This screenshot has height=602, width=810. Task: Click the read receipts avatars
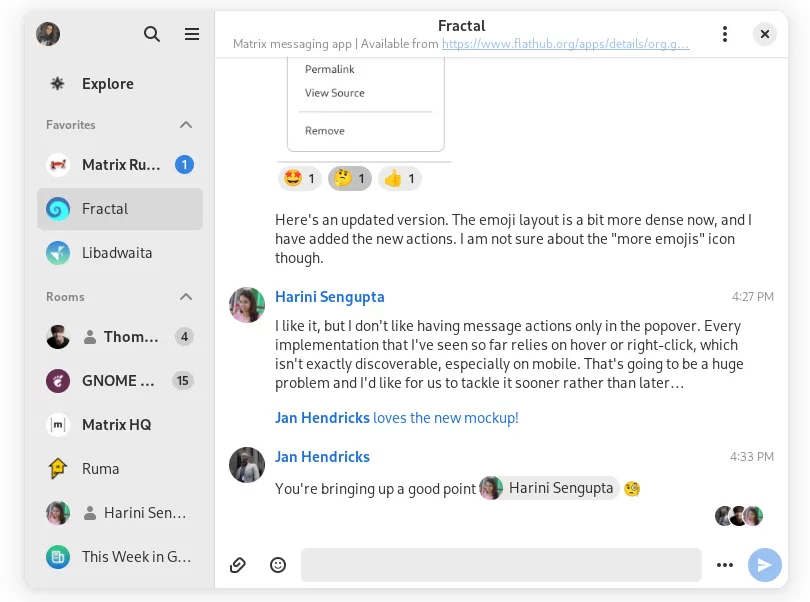[x=739, y=516]
